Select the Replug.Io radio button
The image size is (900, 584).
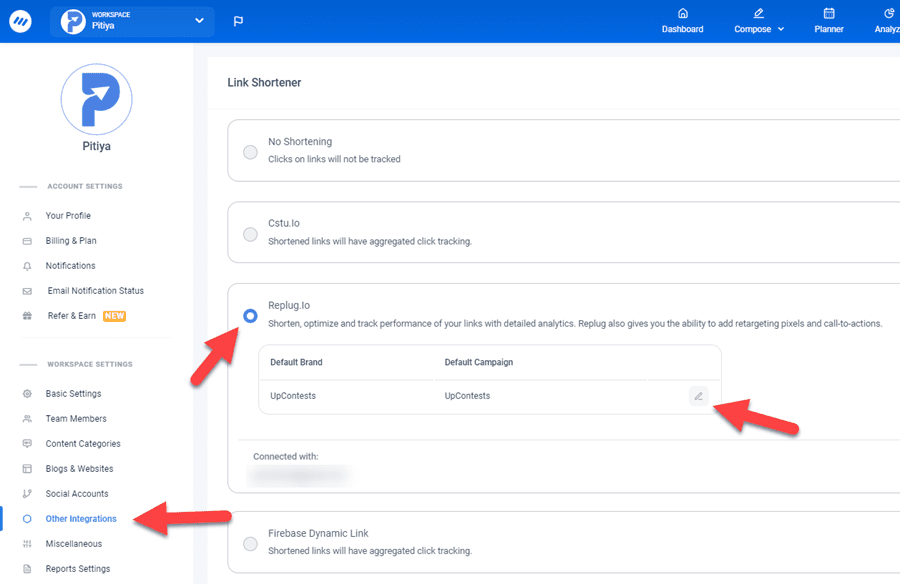250,316
